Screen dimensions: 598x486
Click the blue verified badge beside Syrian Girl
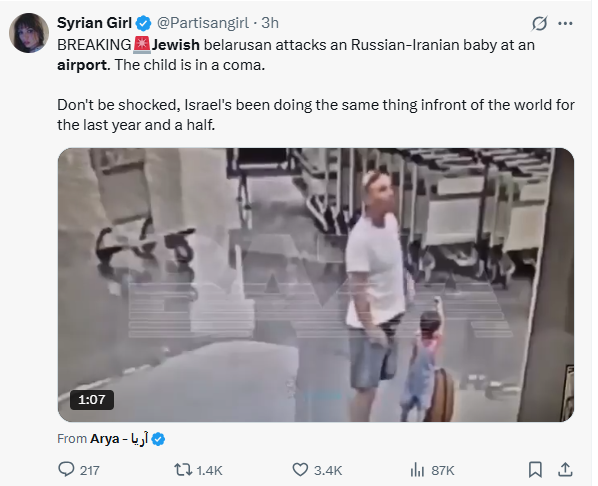pos(144,24)
